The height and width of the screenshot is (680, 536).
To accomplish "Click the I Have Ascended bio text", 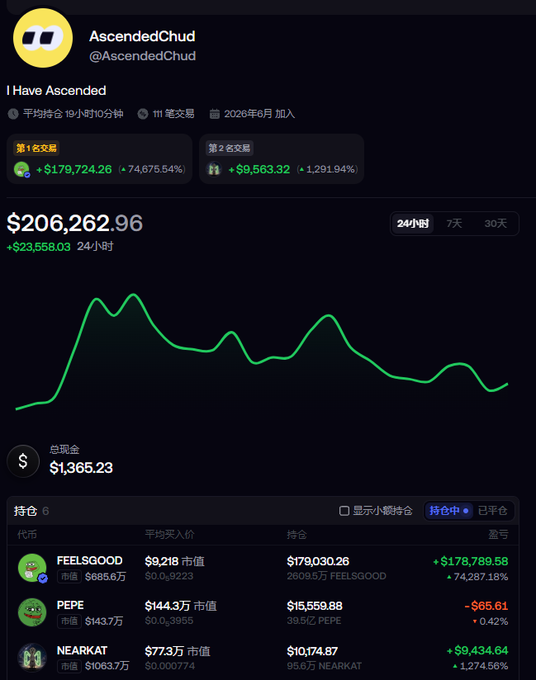I will tap(56, 91).
